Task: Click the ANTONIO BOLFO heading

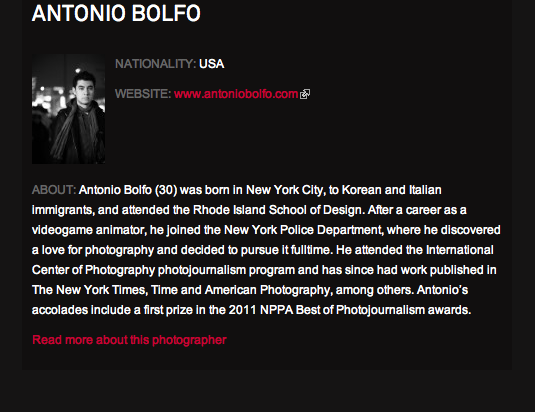Action: [116, 13]
